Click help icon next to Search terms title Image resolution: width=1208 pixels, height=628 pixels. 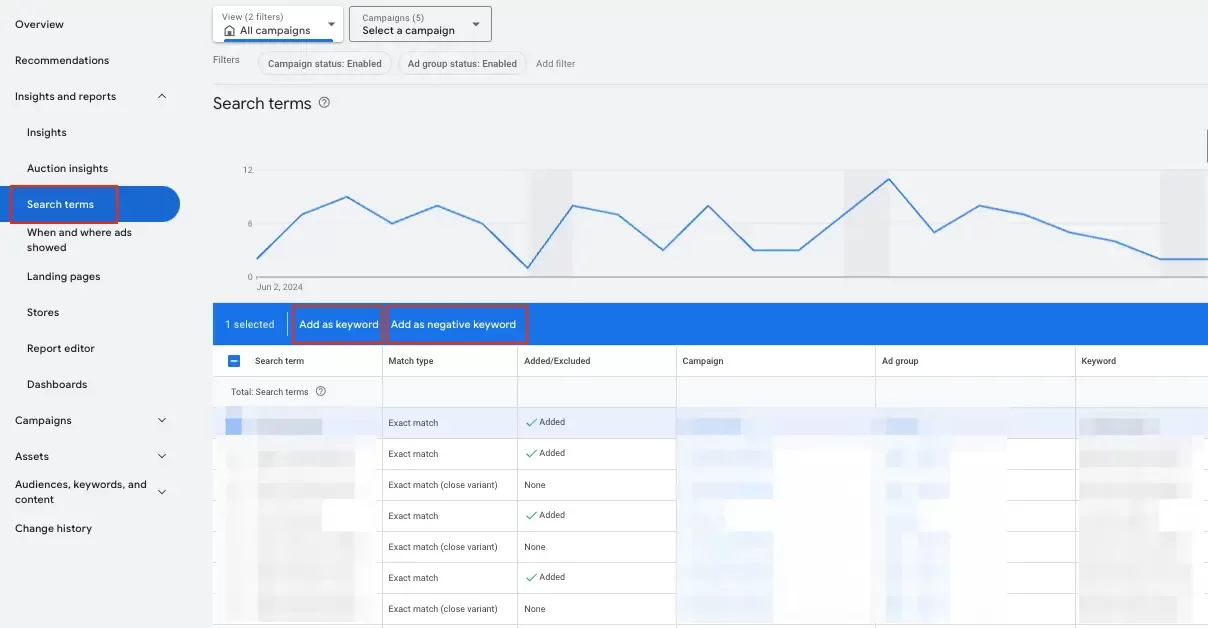pos(324,103)
